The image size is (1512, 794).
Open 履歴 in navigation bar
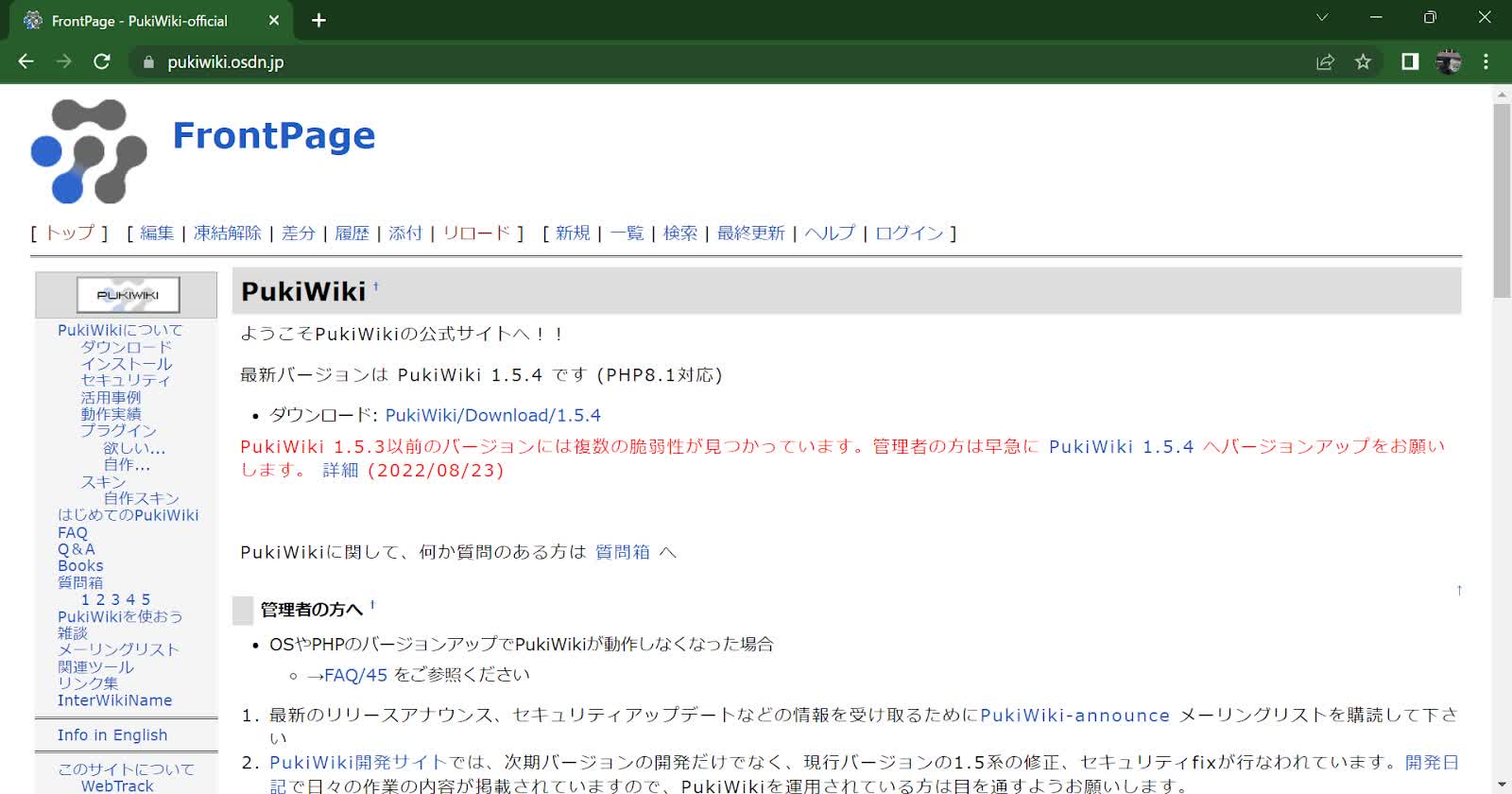point(352,233)
